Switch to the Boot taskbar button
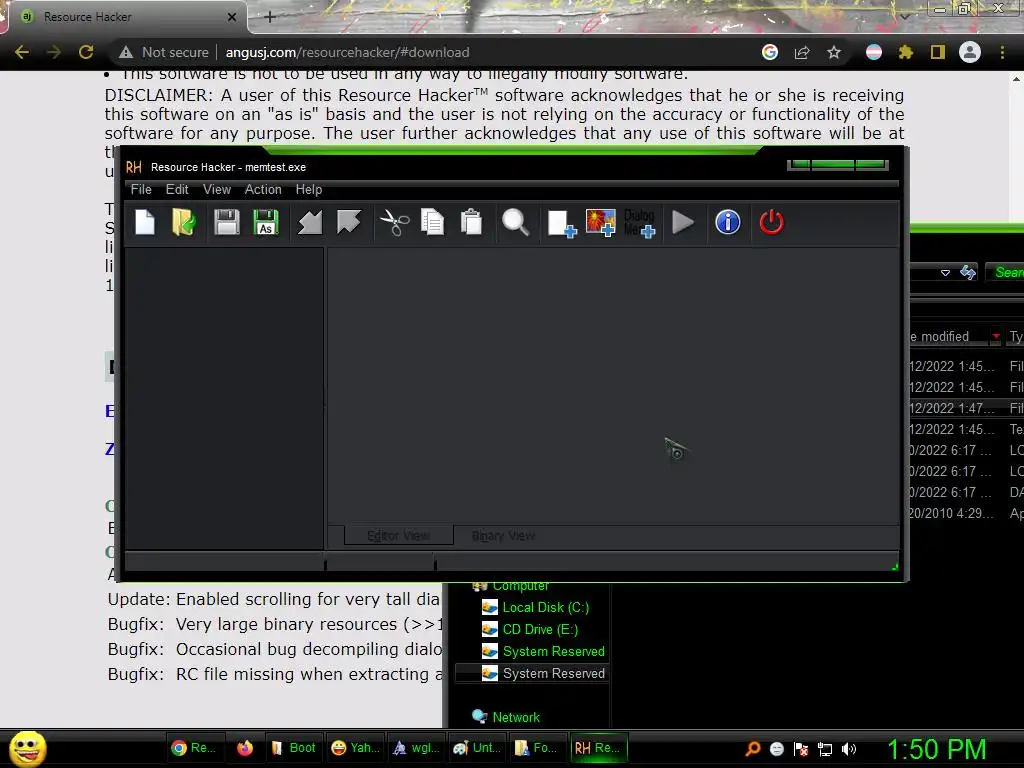The width and height of the screenshot is (1024, 768). (x=294, y=748)
